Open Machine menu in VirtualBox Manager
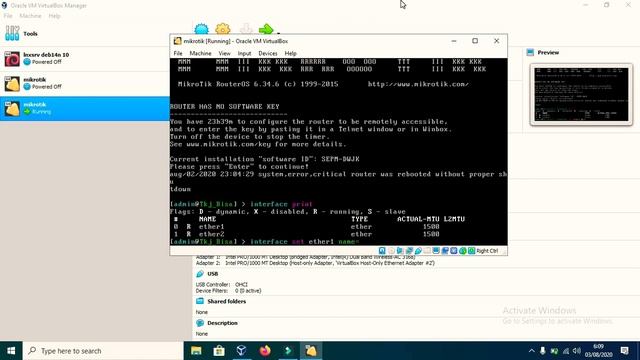640x360 pixels. click(x=30, y=16)
